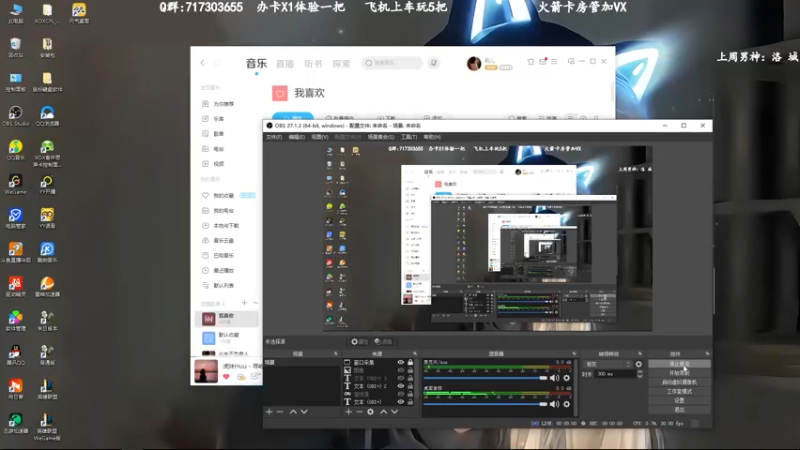Click the WeGame desktop icon
The height and width of the screenshot is (450, 800).
pos(15,184)
